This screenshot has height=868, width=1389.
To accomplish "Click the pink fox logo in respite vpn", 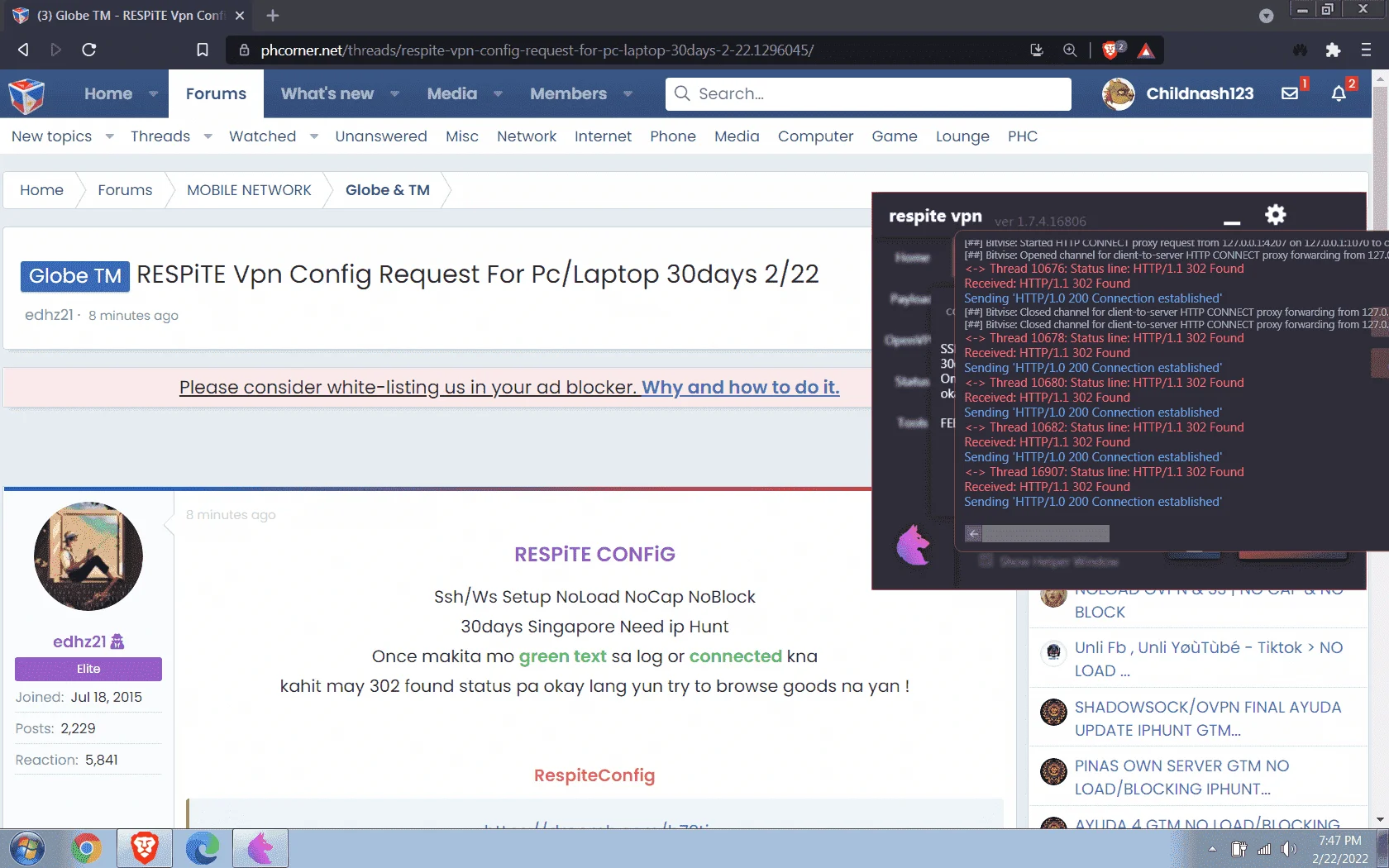I will pyautogui.click(x=914, y=545).
